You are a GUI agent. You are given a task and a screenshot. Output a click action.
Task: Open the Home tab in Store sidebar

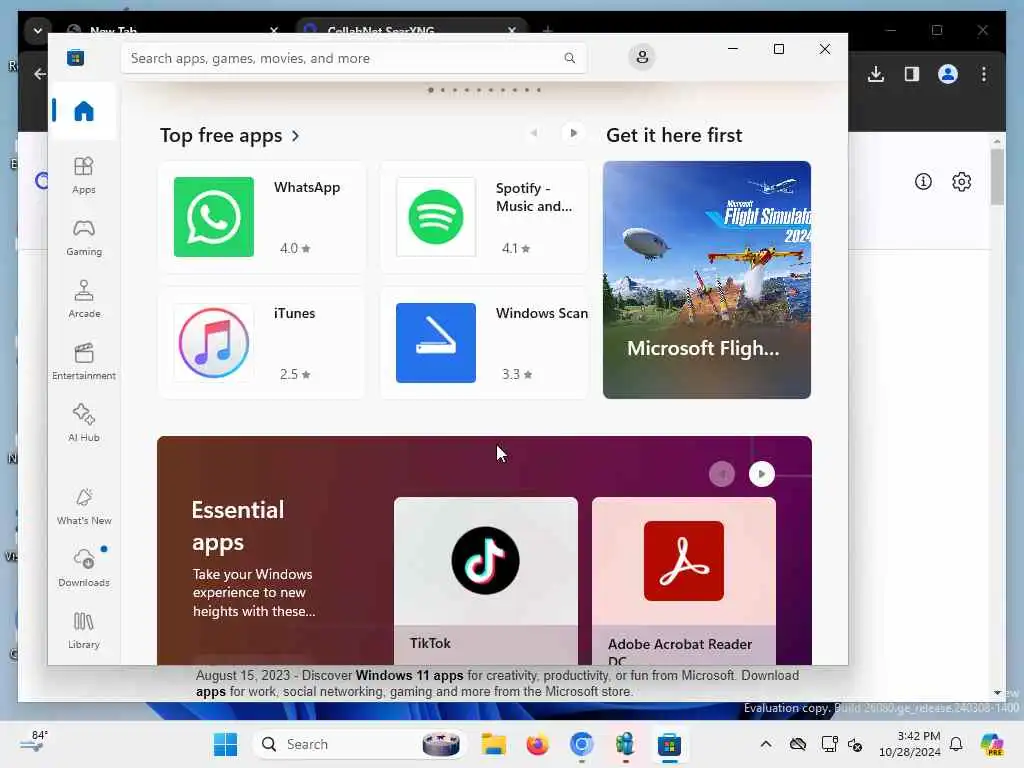[84, 111]
